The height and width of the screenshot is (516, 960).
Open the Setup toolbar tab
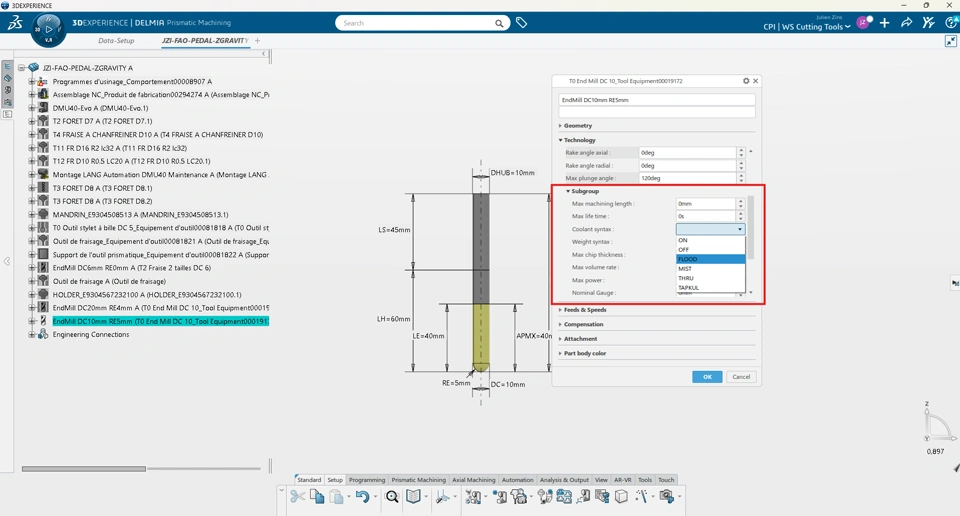click(x=335, y=480)
